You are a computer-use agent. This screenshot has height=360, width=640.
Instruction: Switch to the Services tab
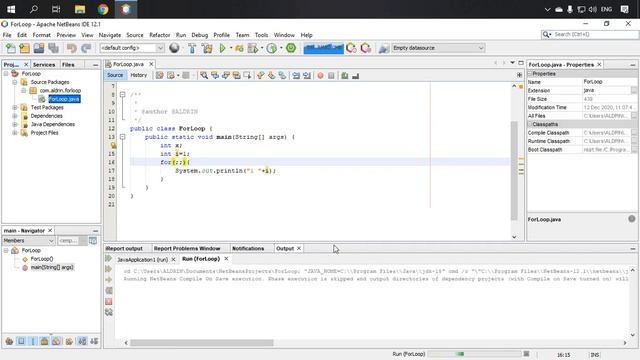pyautogui.click(x=44, y=64)
